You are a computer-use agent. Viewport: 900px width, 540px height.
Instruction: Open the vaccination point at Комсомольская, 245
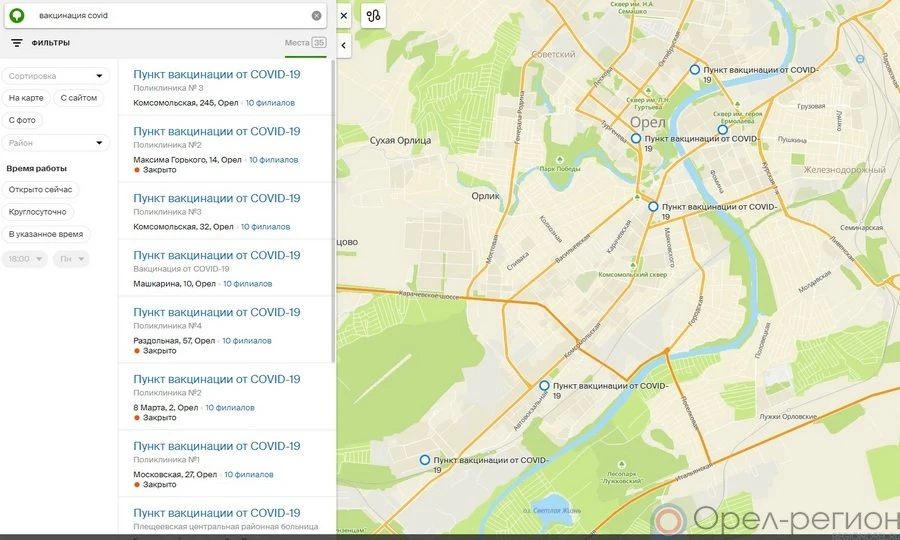[217, 75]
